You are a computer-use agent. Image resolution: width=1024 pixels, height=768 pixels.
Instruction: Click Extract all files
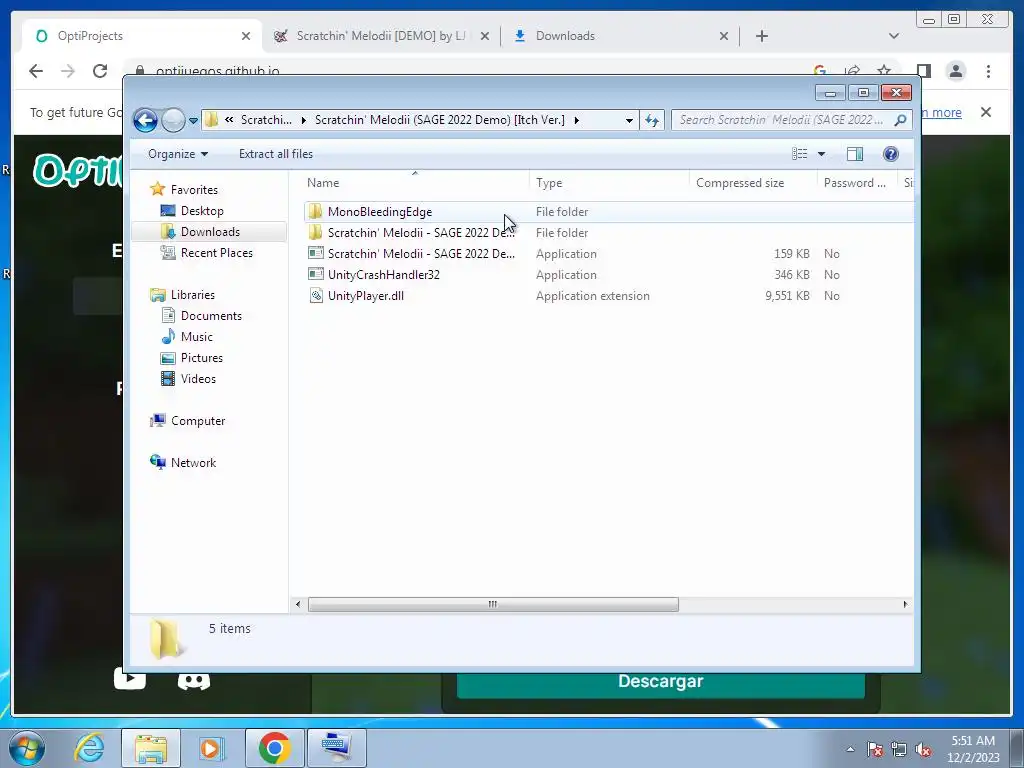[x=276, y=154]
